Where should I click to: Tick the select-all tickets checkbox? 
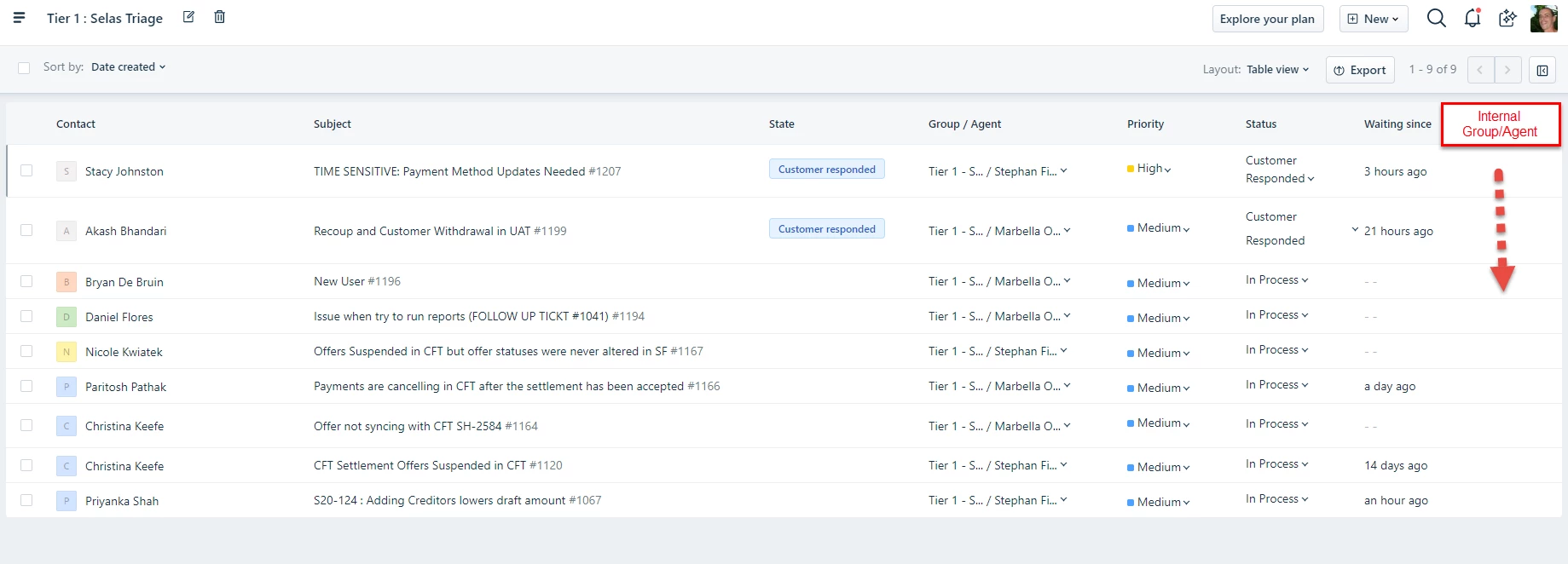coord(24,68)
